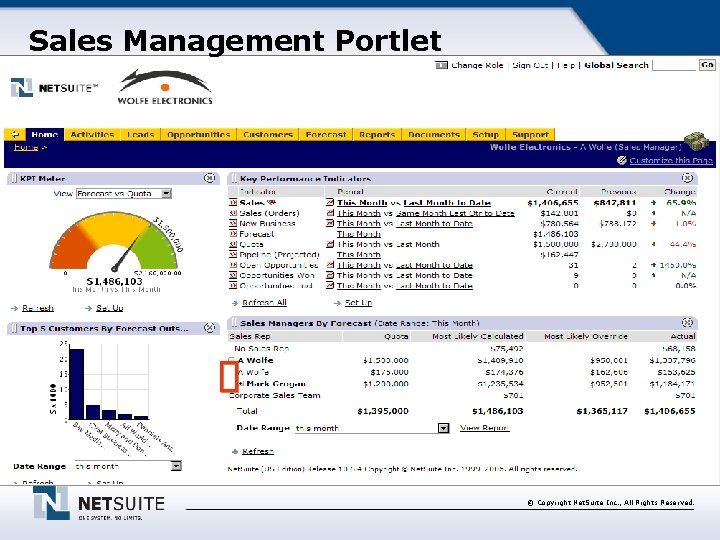Screen dimensions: 720x540
Task: Open the Top 5 Customers Date Range dropdown
Action: coord(176,466)
